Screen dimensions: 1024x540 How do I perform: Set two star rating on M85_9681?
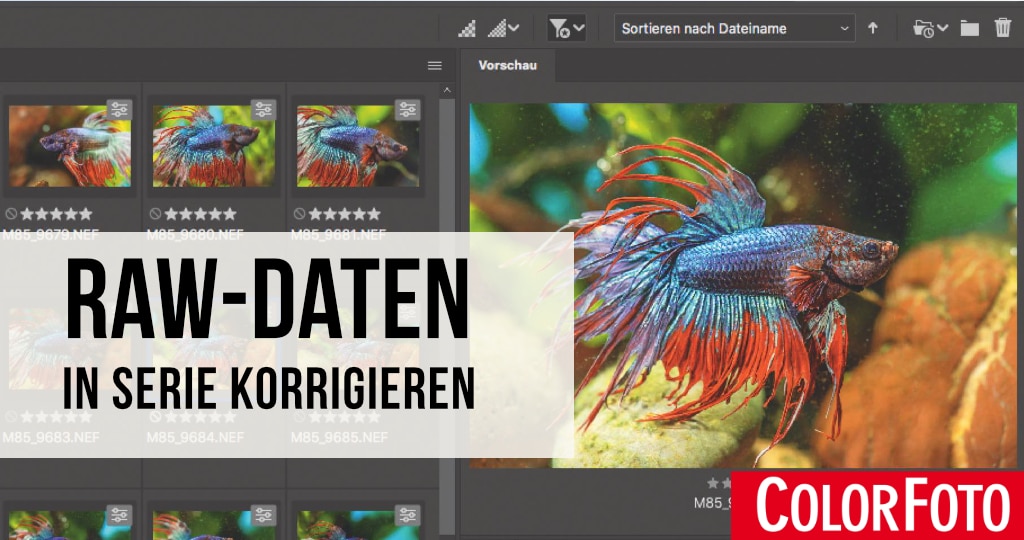[x=330, y=214]
